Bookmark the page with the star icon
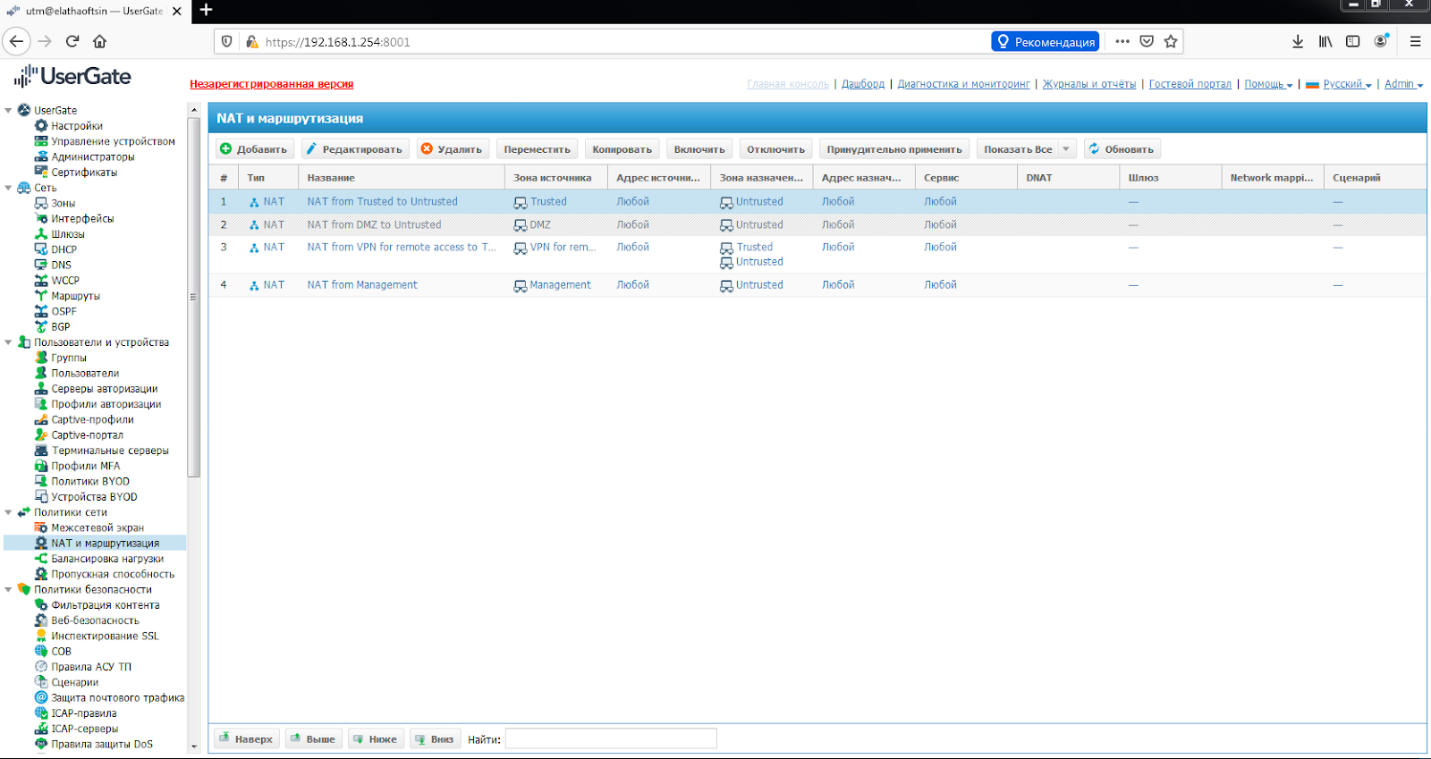The image size is (1431, 759). [x=1171, y=42]
